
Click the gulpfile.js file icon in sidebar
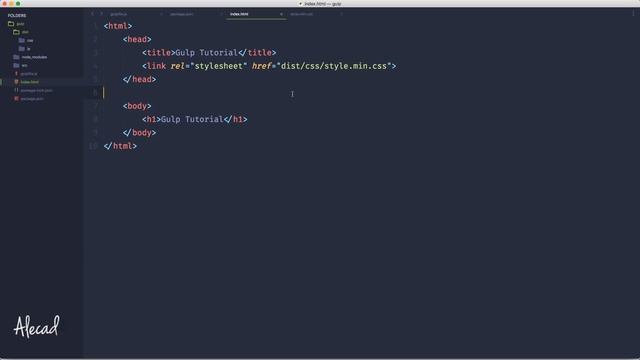[x=16, y=73]
